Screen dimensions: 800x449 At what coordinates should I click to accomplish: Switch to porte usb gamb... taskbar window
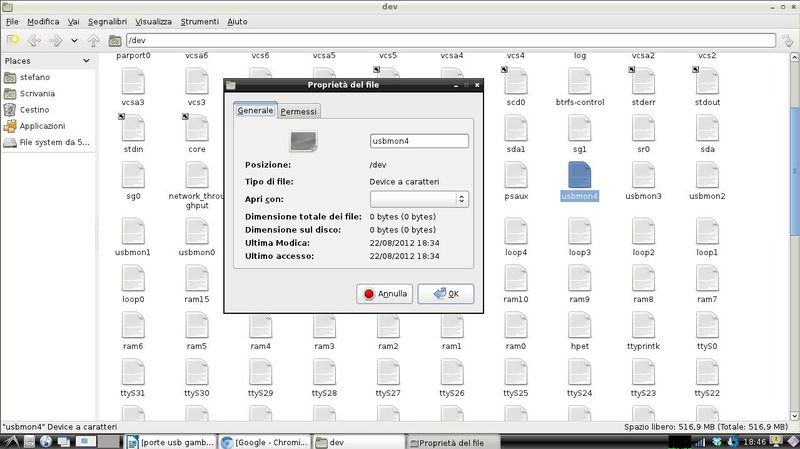(170, 442)
